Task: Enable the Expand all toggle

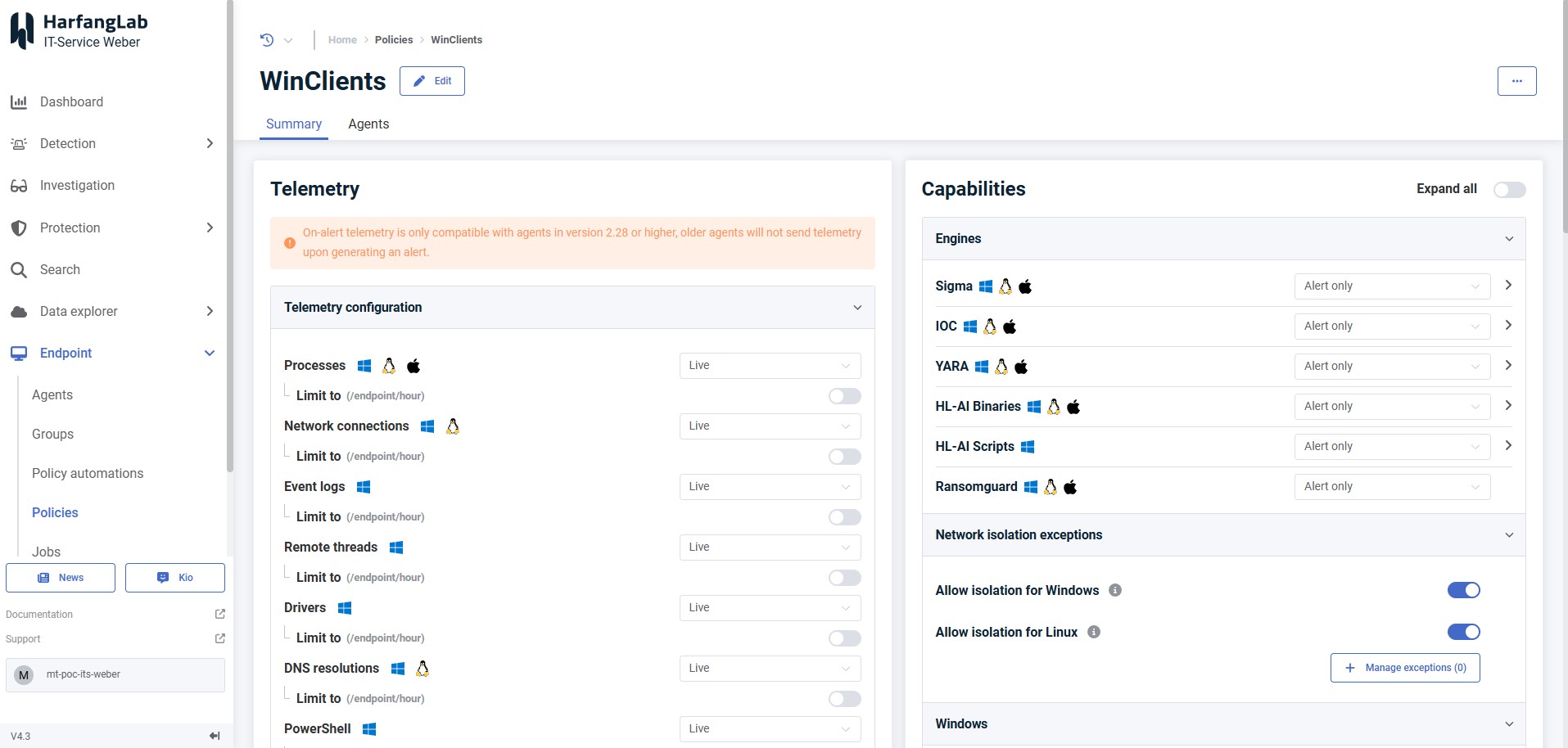Action: click(1509, 190)
